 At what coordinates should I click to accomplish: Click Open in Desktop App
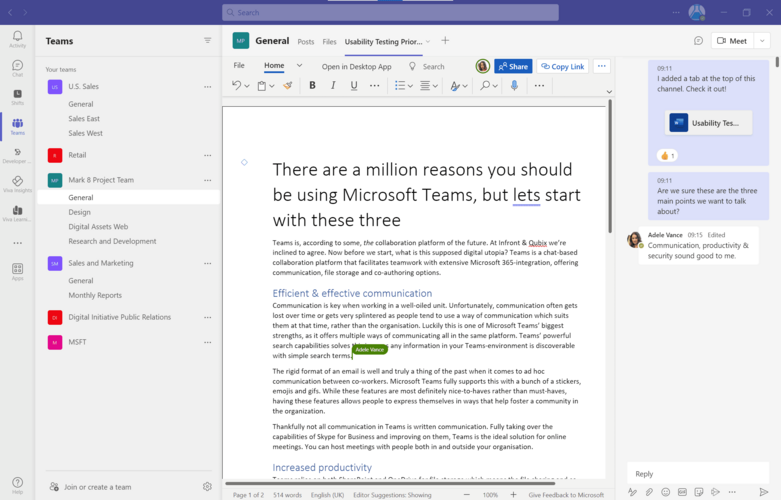[357, 66]
